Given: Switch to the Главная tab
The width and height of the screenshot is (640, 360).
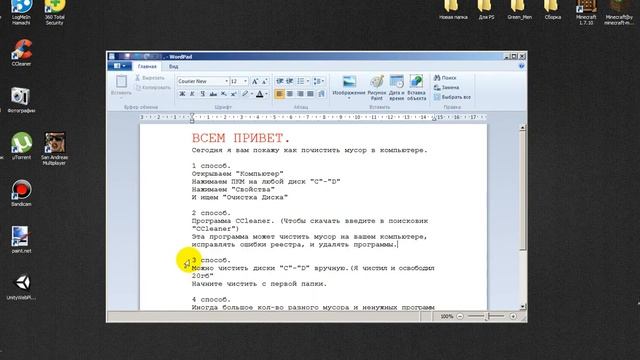Looking at the screenshot, I should 147,66.
